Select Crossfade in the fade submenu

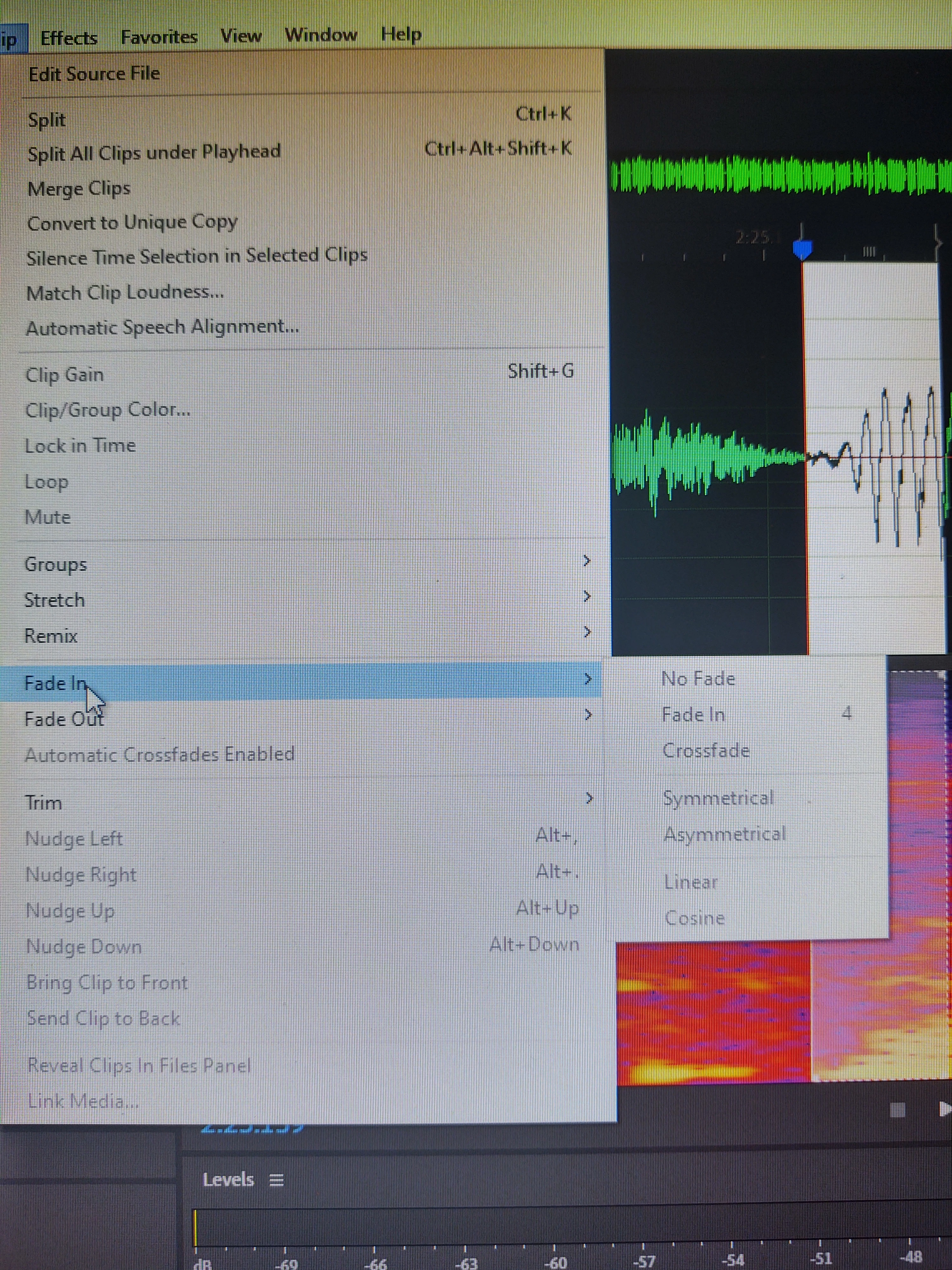click(706, 750)
